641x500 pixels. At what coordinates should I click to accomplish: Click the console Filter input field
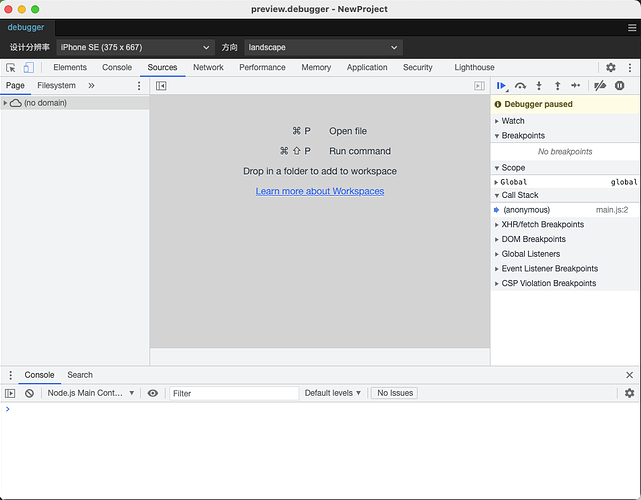pos(234,393)
